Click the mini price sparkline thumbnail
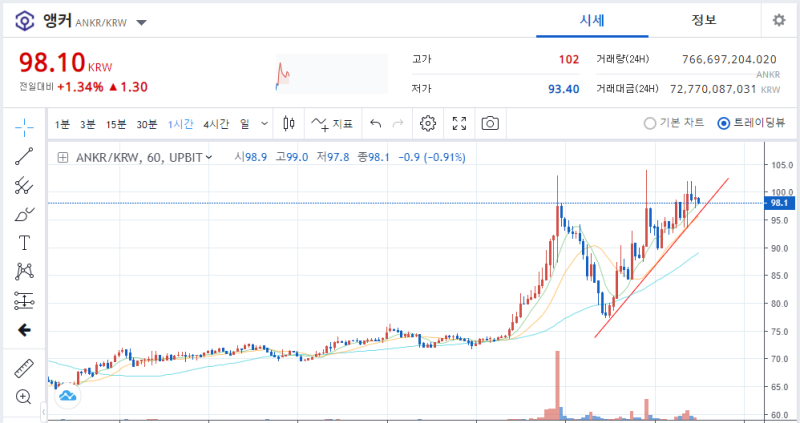The height and width of the screenshot is (423, 800). [x=332, y=74]
